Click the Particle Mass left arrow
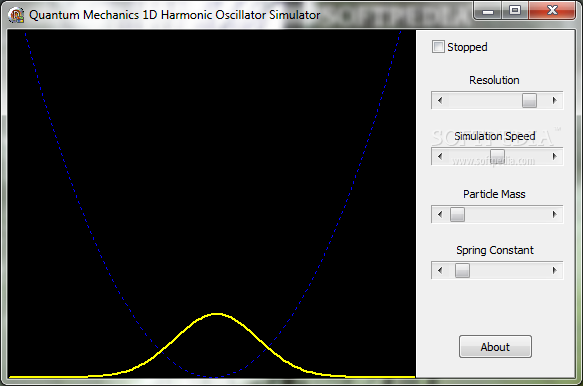The image size is (583, 386). tap(440, 215)
